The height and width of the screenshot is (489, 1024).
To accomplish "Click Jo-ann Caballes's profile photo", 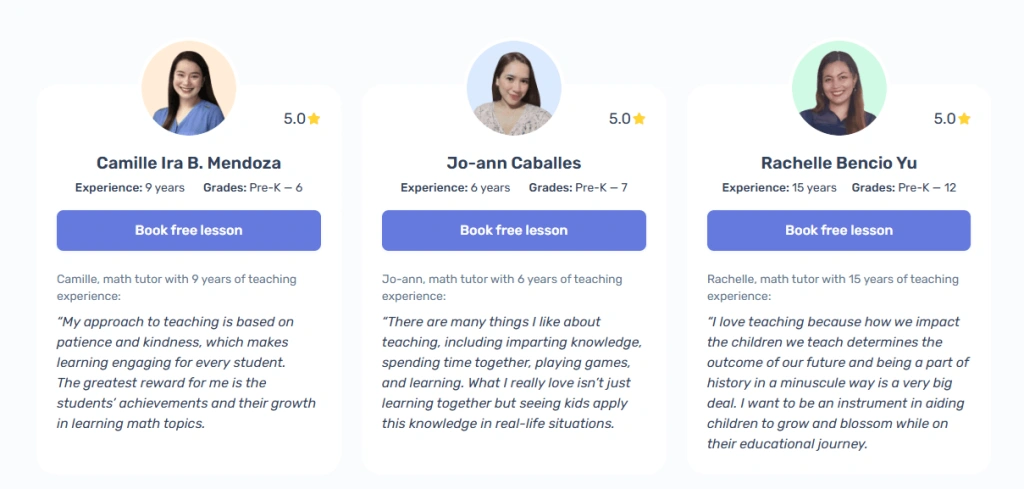I will tap(514, 88).
